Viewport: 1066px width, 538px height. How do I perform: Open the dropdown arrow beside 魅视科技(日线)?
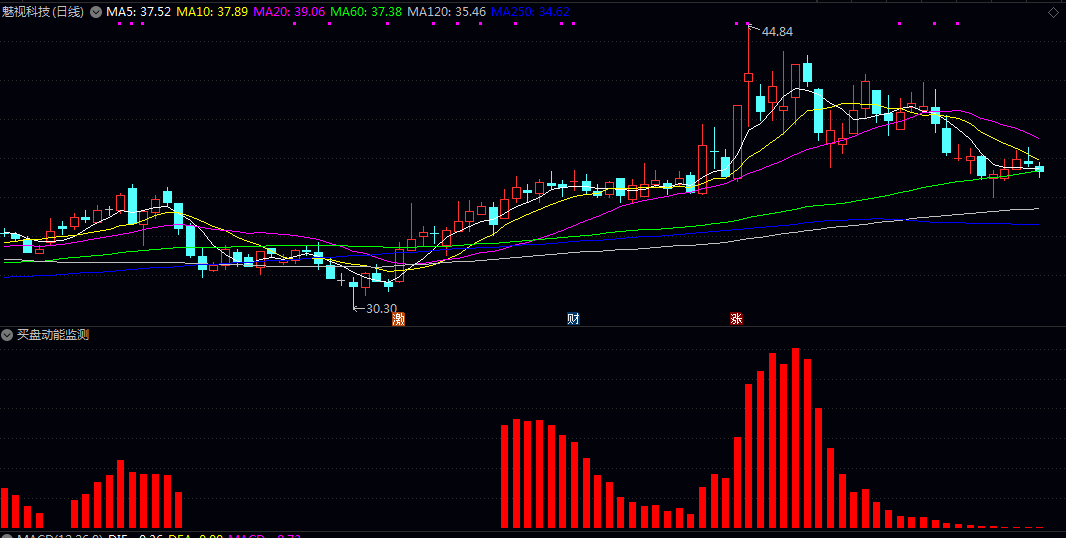[96, 12]
